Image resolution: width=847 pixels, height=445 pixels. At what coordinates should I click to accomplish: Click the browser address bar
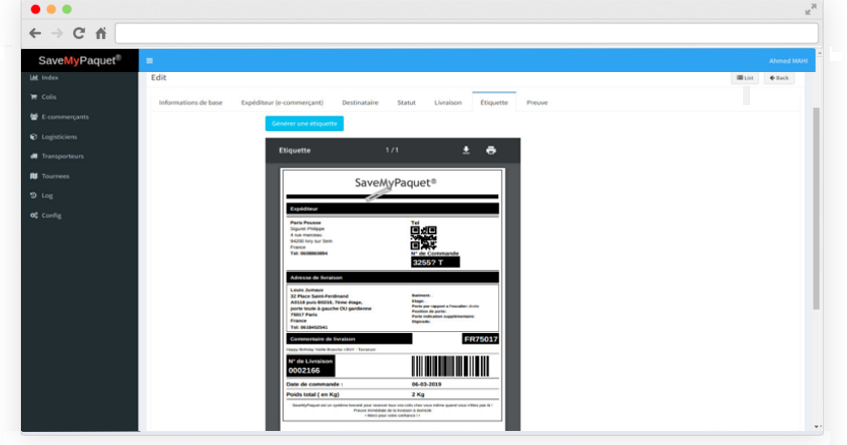pos(467,33)
